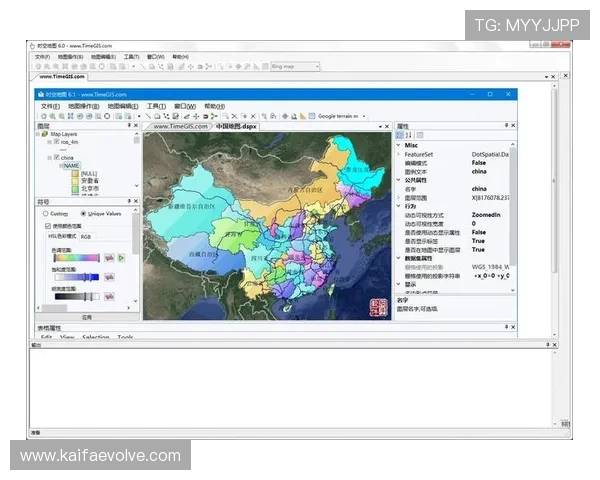Click the green branching node tool icon
The image size is (600, 480).
coord(214,116)
